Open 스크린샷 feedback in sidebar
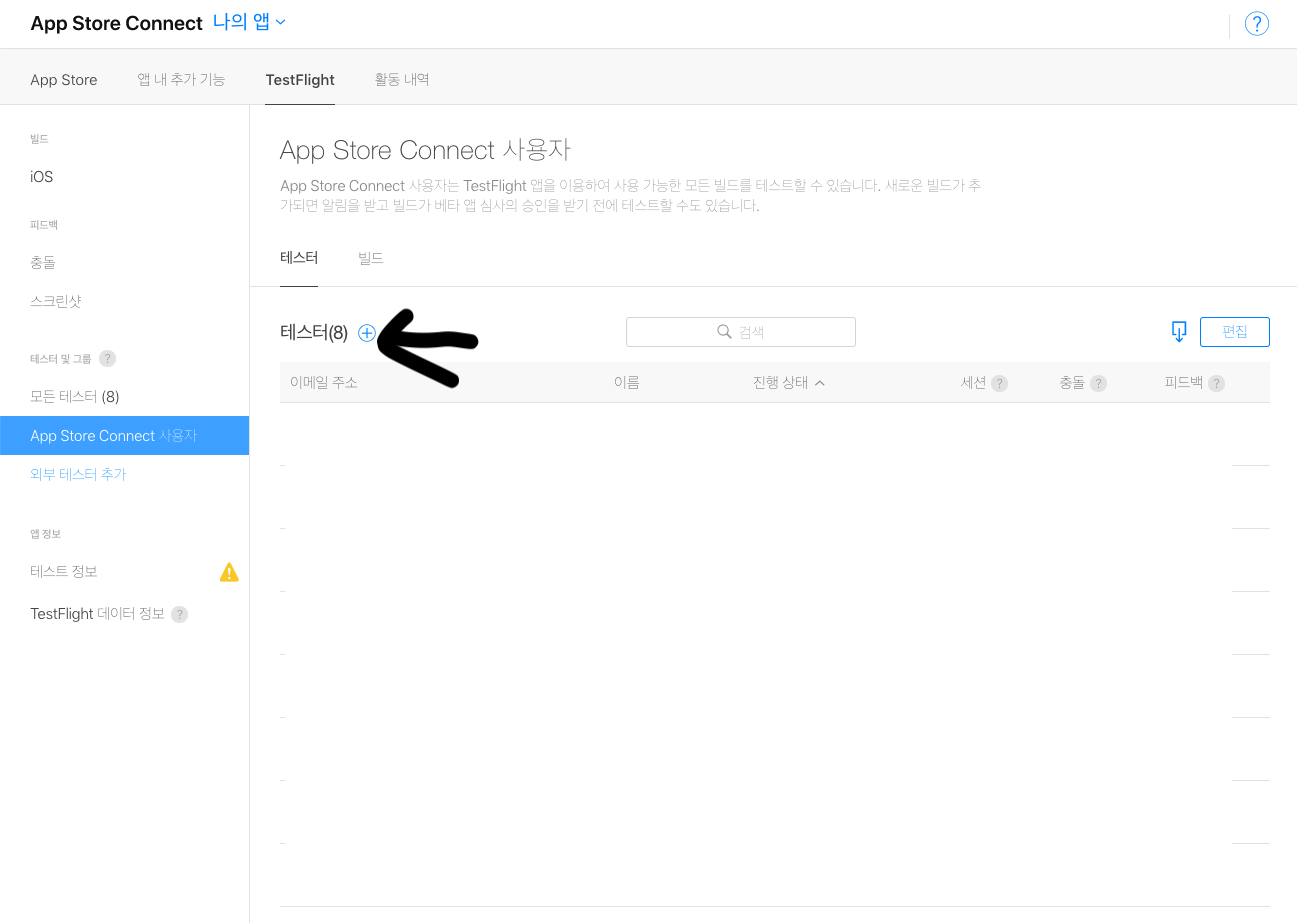The image size is (1297, 923). pyautogui.click(x=56, y=301)
